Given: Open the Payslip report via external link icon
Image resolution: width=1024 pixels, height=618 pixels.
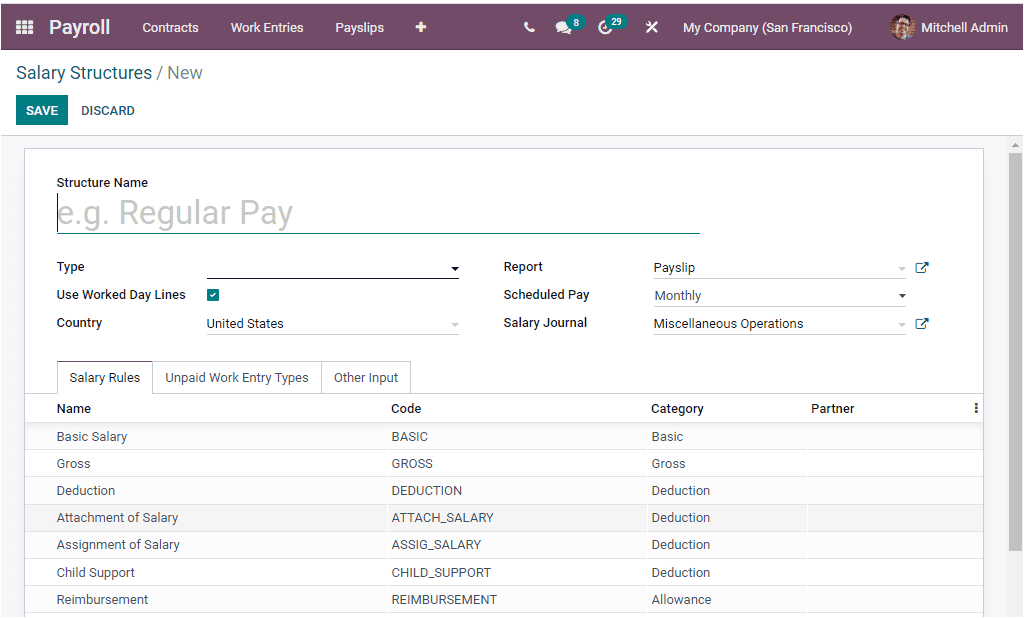Looking at the screenshot, I should point(922,267).
